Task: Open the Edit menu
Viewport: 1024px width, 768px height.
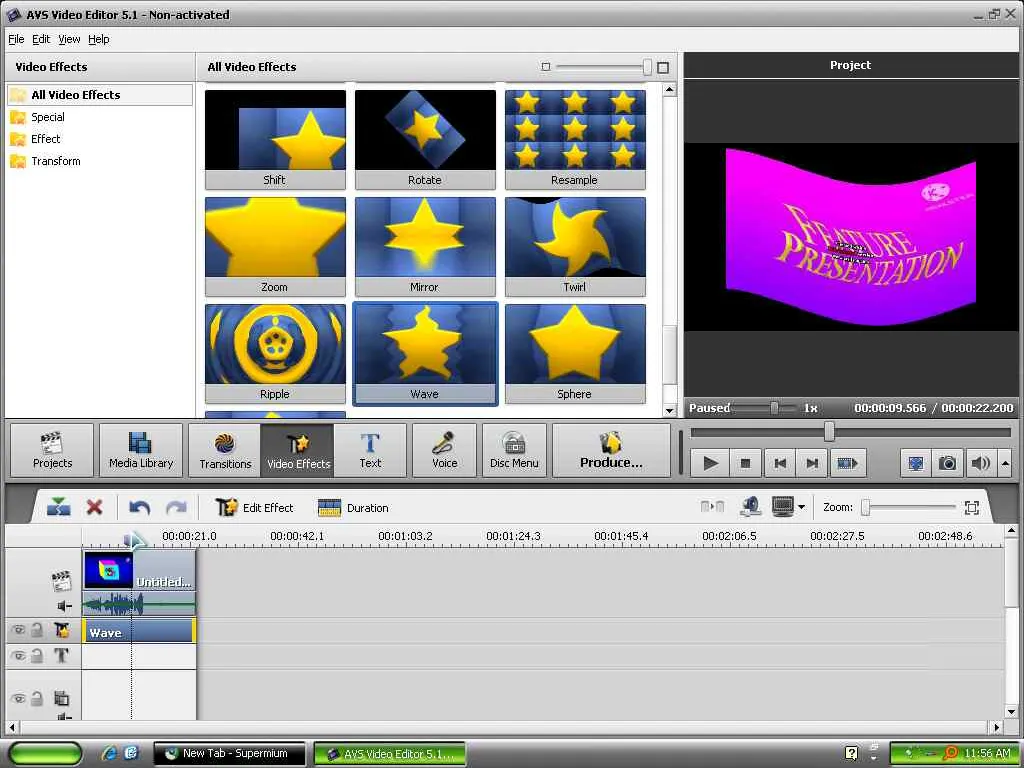Action: [x=41, y=39]
